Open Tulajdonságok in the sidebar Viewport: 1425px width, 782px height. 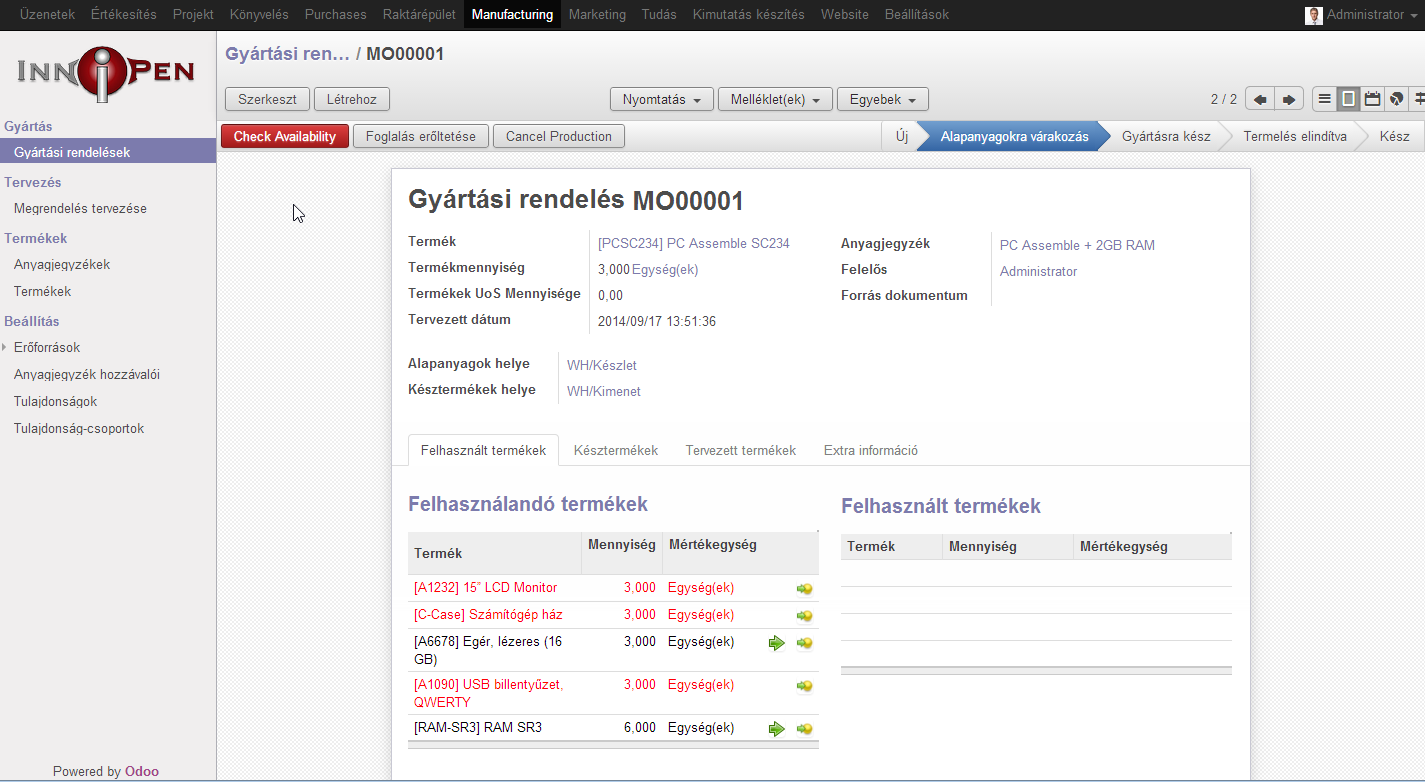point(55,401)
